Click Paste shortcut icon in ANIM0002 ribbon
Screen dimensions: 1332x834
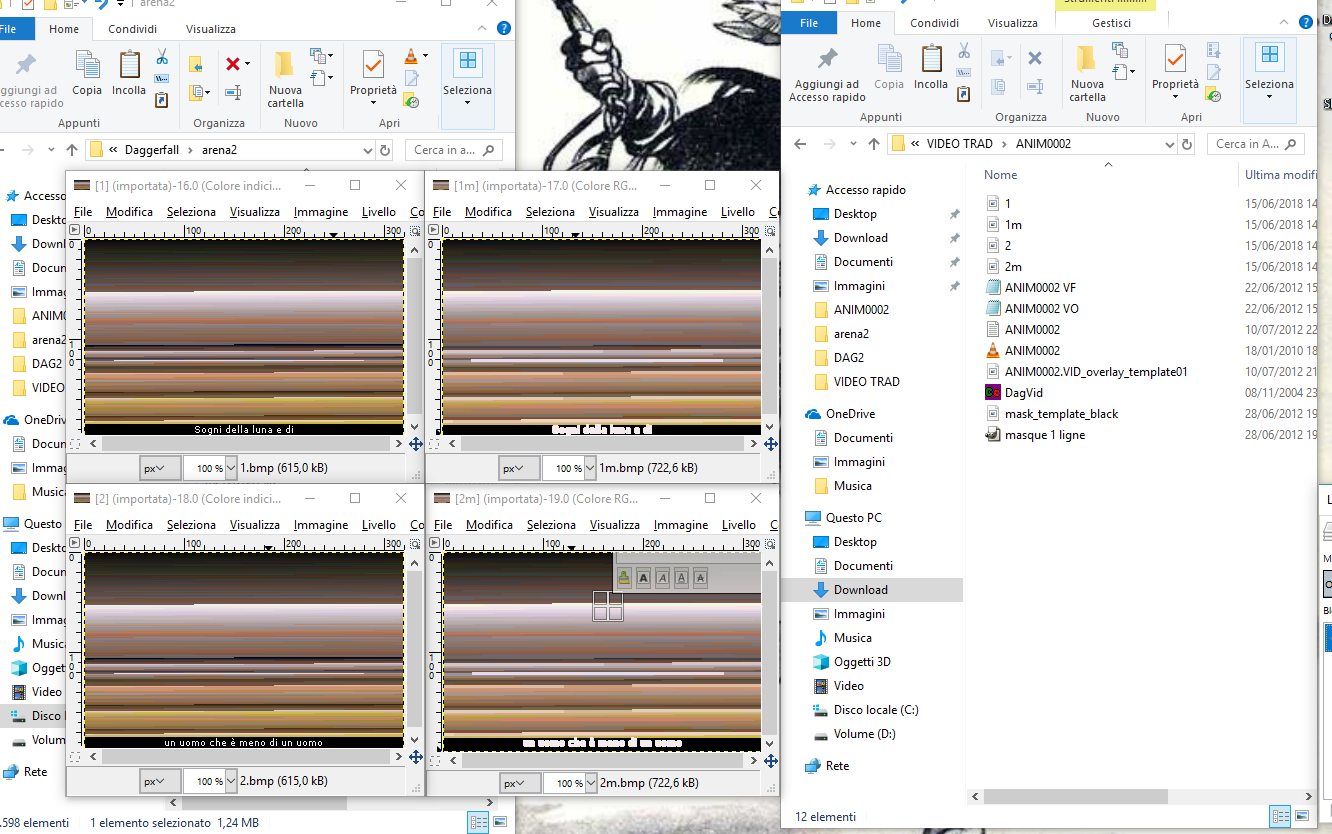(x=963, y=94)
